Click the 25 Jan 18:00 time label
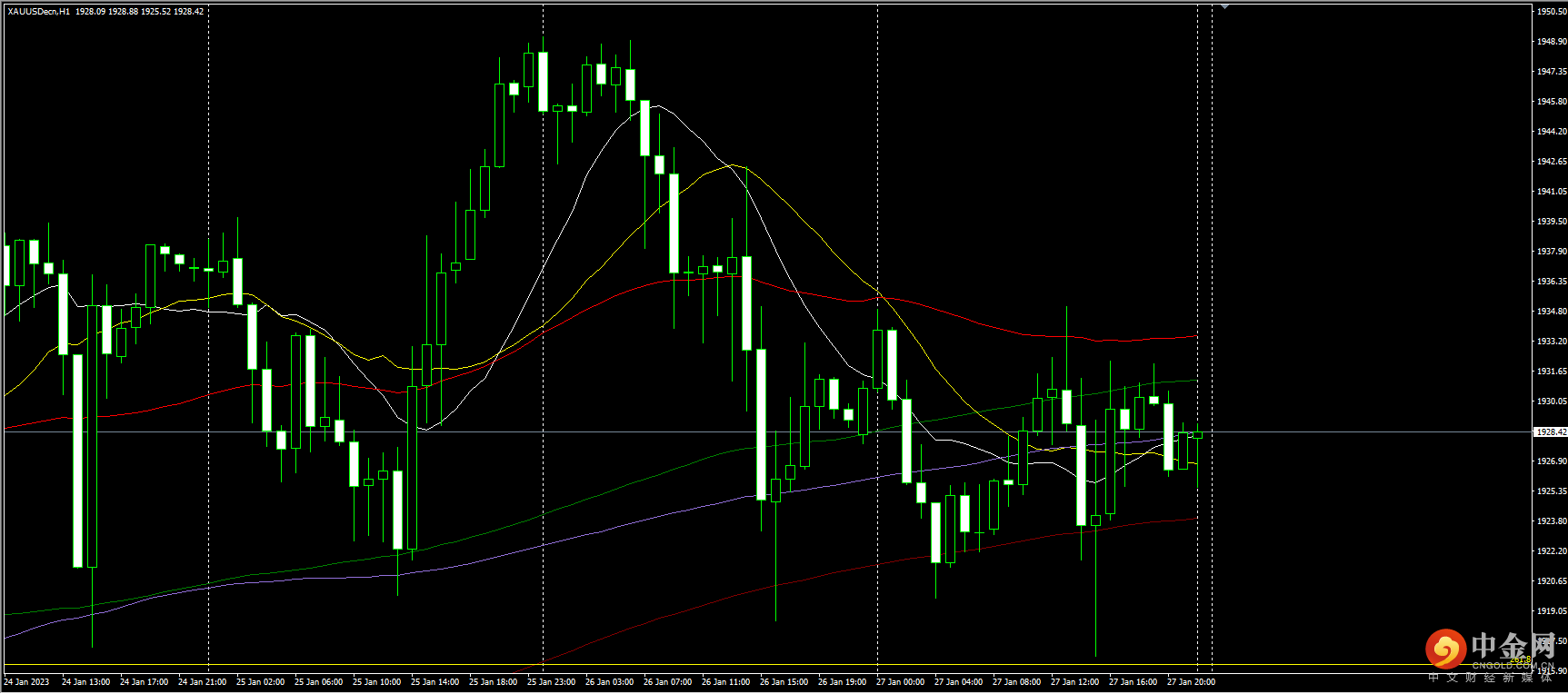 493,682
